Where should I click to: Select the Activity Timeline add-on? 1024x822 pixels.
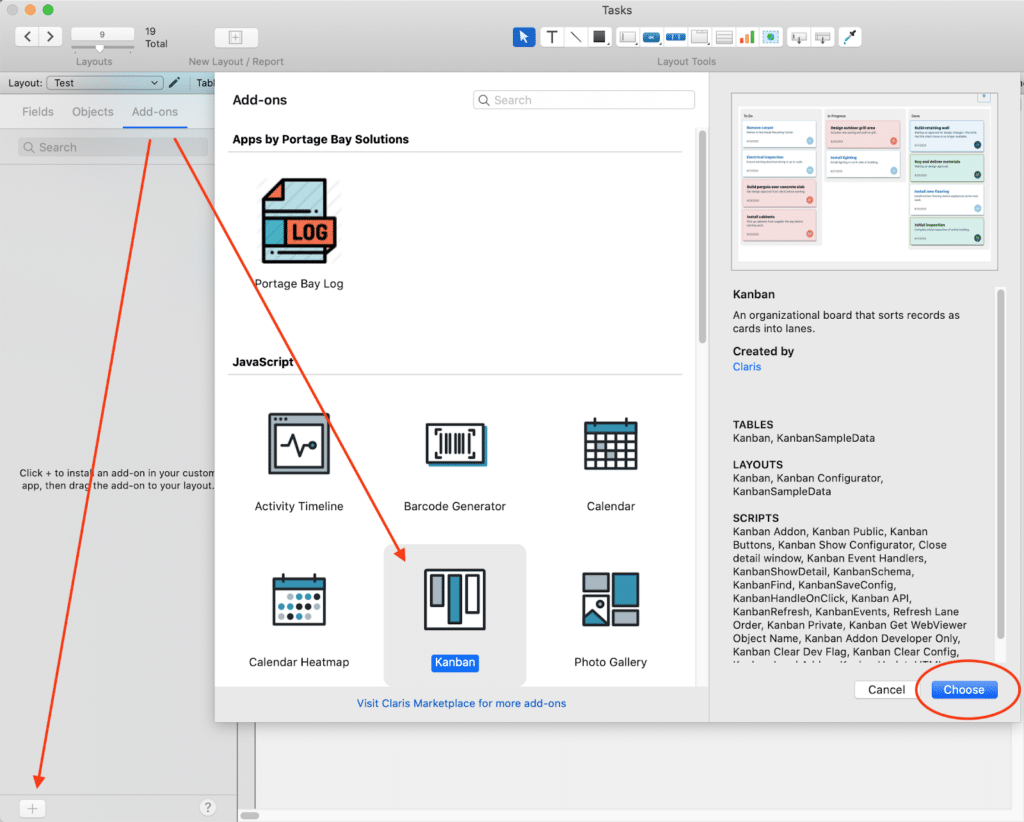point(299,462)
